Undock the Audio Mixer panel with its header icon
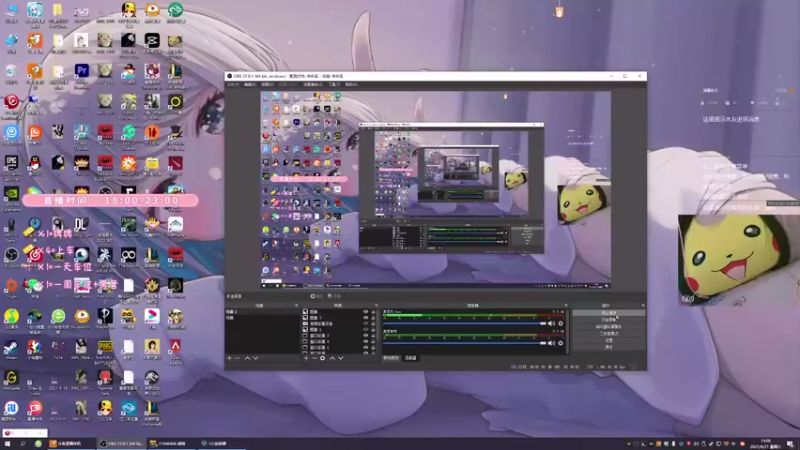800x450 pixels. point(566,305)
